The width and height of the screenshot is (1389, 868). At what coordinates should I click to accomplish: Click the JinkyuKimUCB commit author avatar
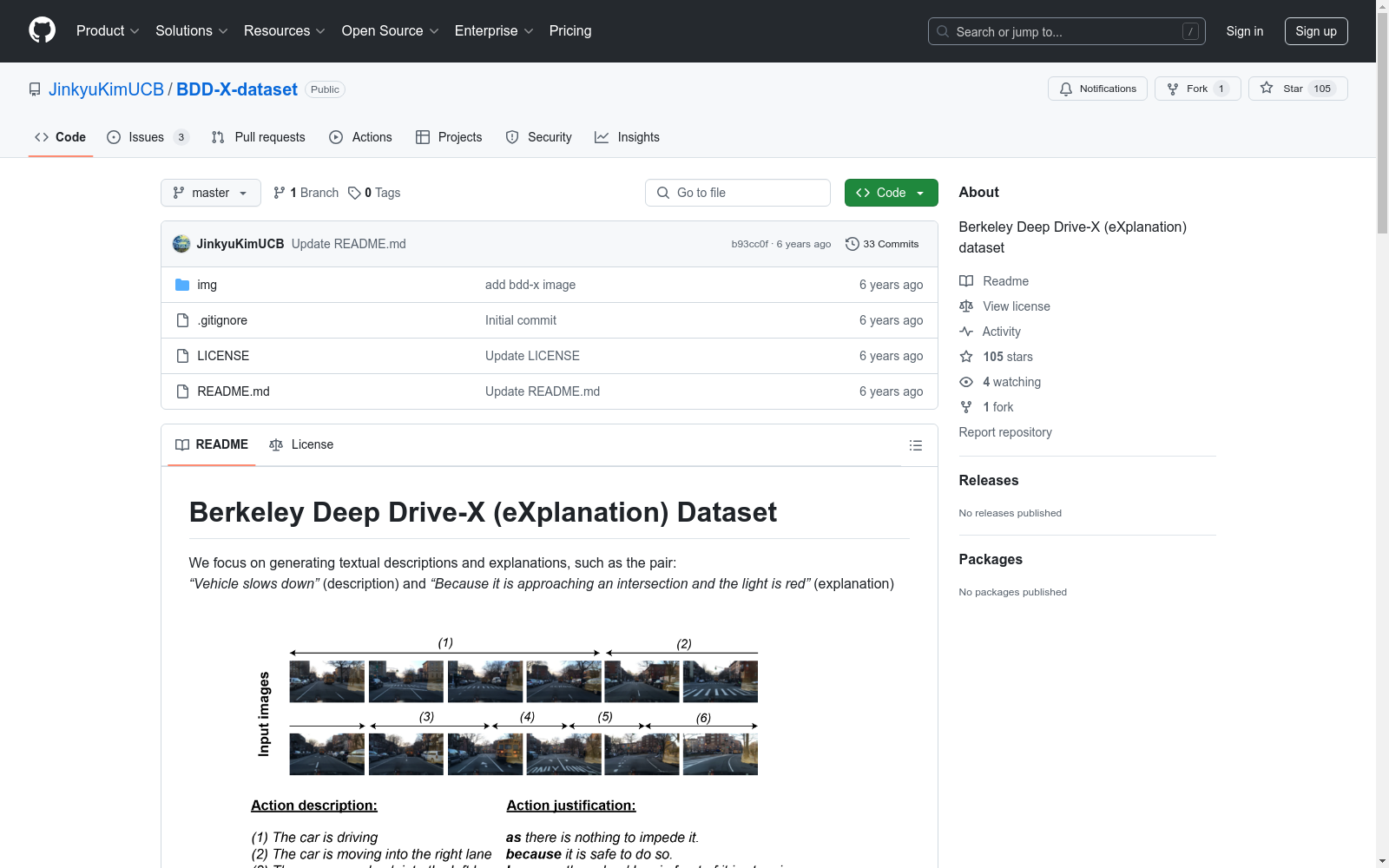(181, 244)
